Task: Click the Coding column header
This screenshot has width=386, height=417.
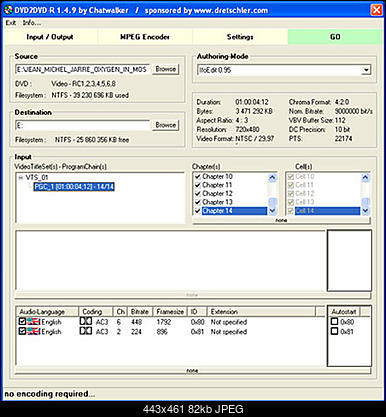Action: (x=96, y=312)
